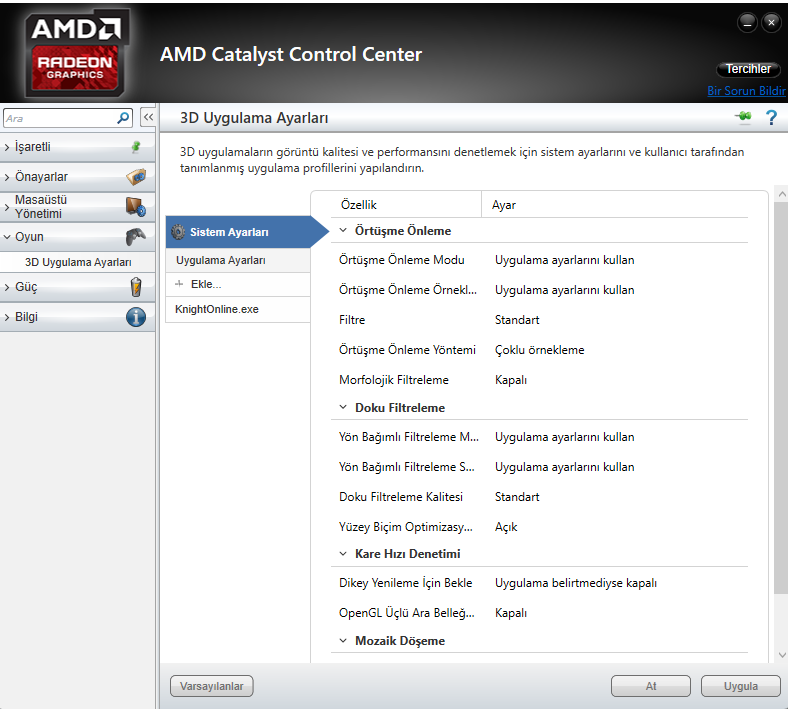Minimize the Catalyst Control Center window
The height and width of the screenshot is (709, 788).
[747, 23]
